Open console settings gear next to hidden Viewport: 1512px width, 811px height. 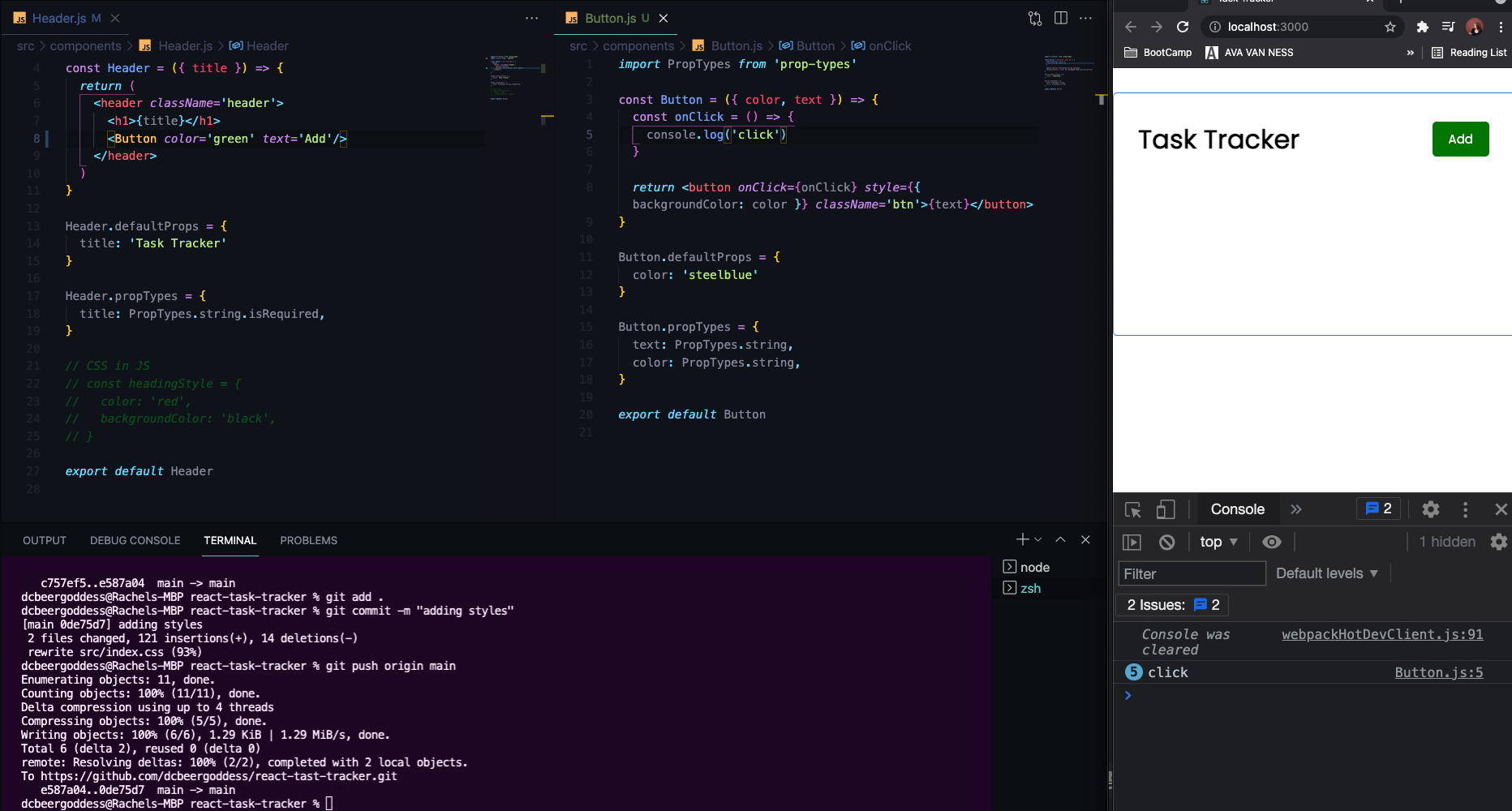[x=1499, y=542]
